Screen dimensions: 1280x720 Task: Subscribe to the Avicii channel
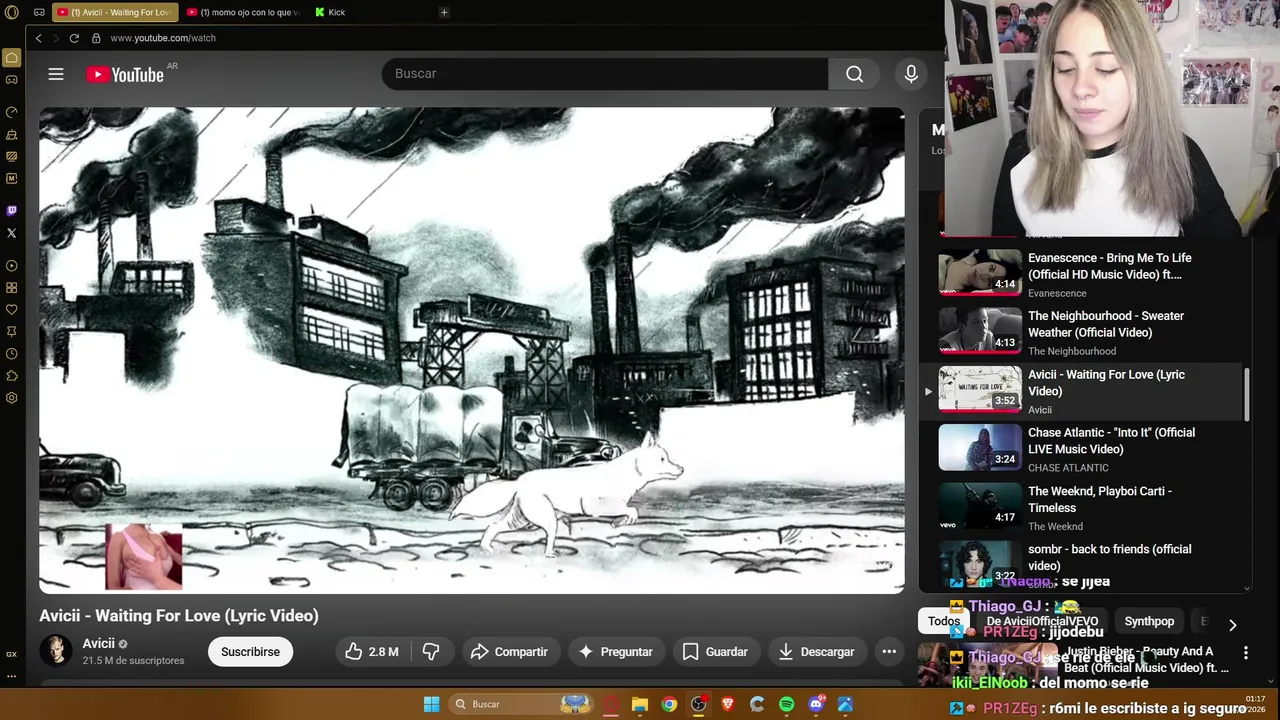250,652
